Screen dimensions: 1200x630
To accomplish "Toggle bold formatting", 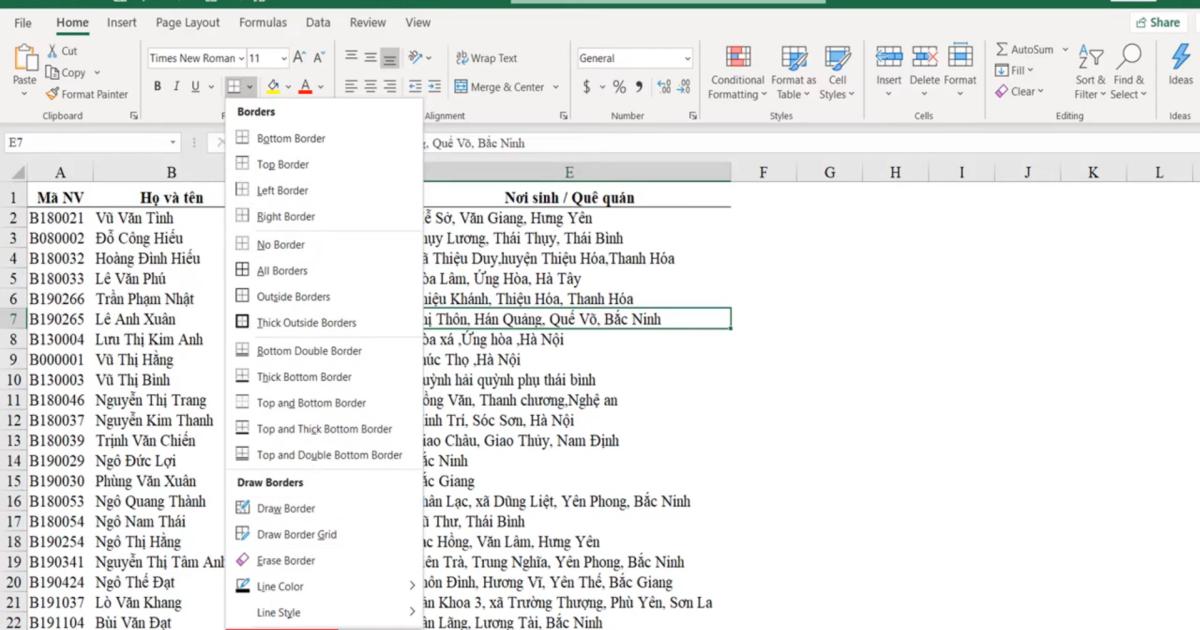I will point(157,86).
